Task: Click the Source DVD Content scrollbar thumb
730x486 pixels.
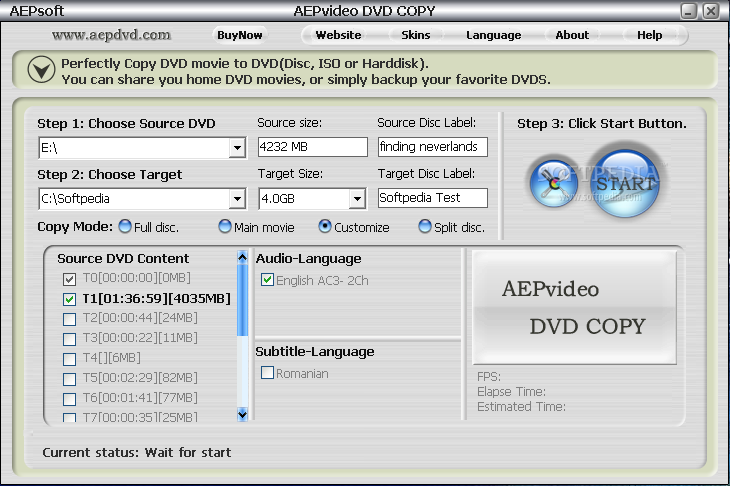Action: click(243, 300)
